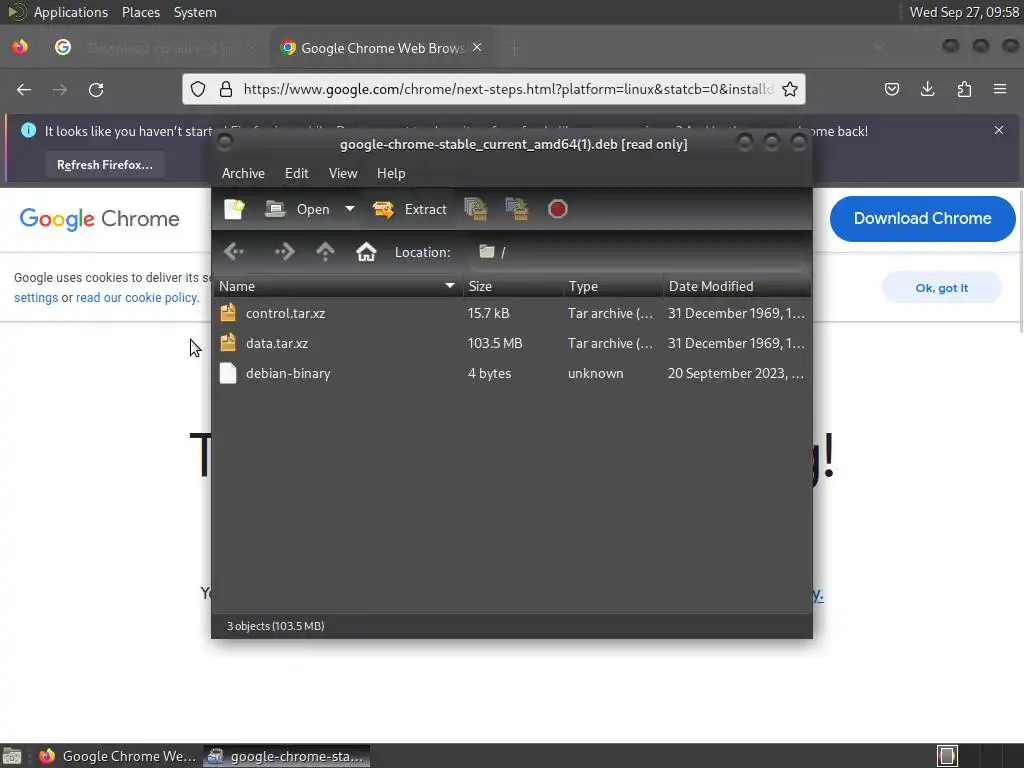Click the data.tar.xz archive icon
Image resolution: width=1024 pixels, height=768 pixels.
[x=228, y=343]
